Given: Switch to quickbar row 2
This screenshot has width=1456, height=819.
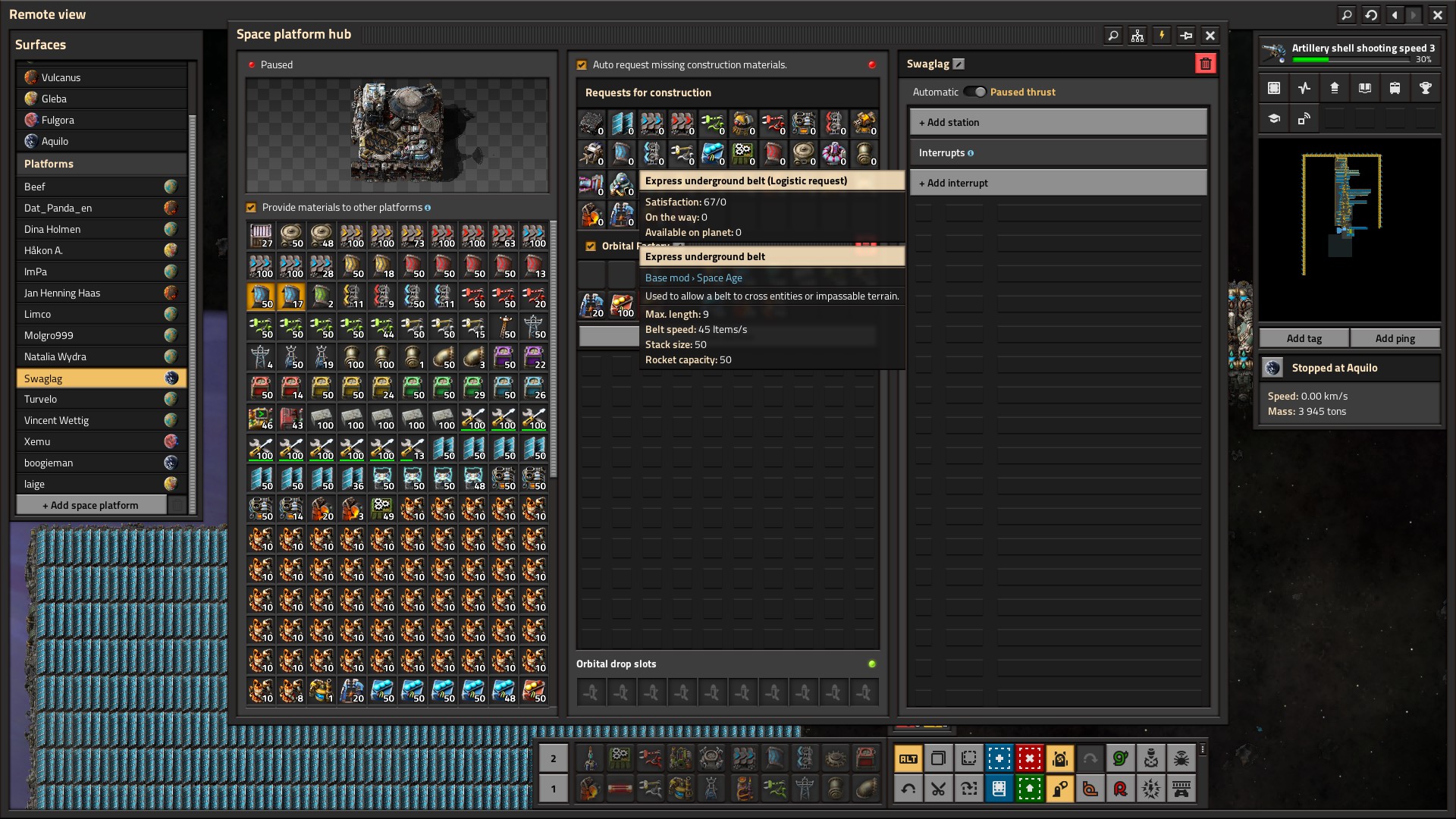Looking at the screenshot, I should pos(553,758).
